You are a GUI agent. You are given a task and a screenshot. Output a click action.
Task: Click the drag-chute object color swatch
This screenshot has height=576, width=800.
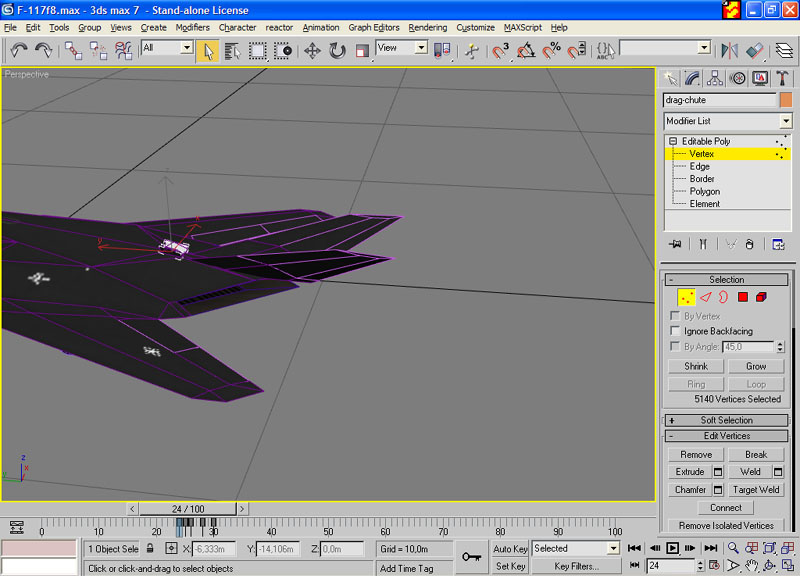pyautogui.click(x=786, y=100)
